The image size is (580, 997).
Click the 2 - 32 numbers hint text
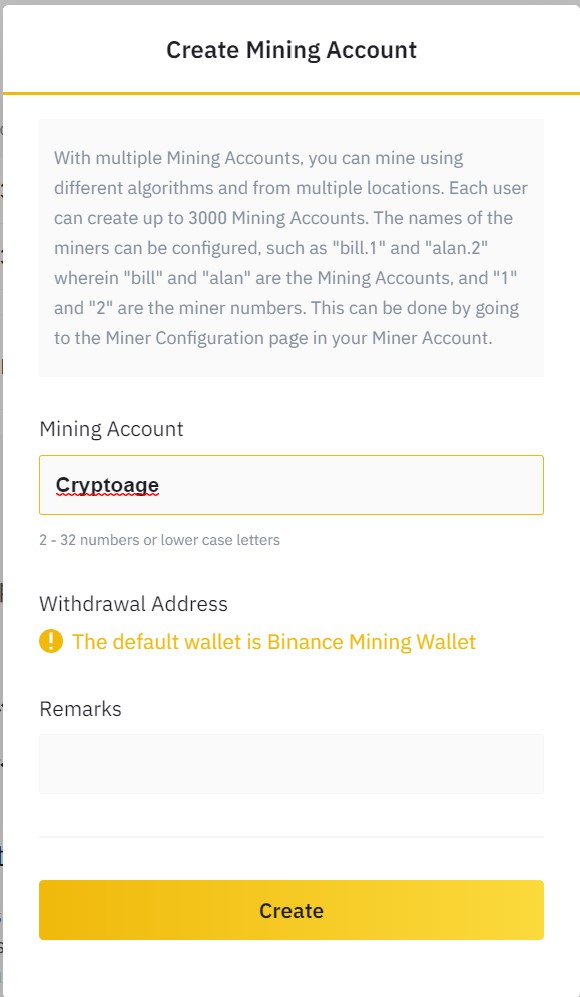coord(160,540)
